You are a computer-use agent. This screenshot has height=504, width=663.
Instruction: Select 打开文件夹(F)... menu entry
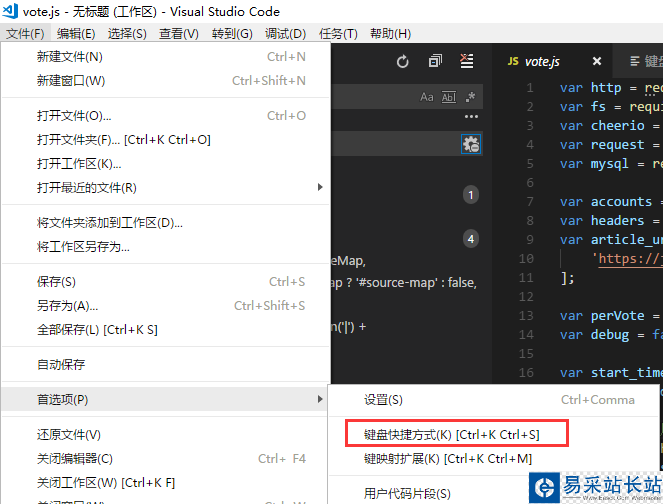(165, 140)
